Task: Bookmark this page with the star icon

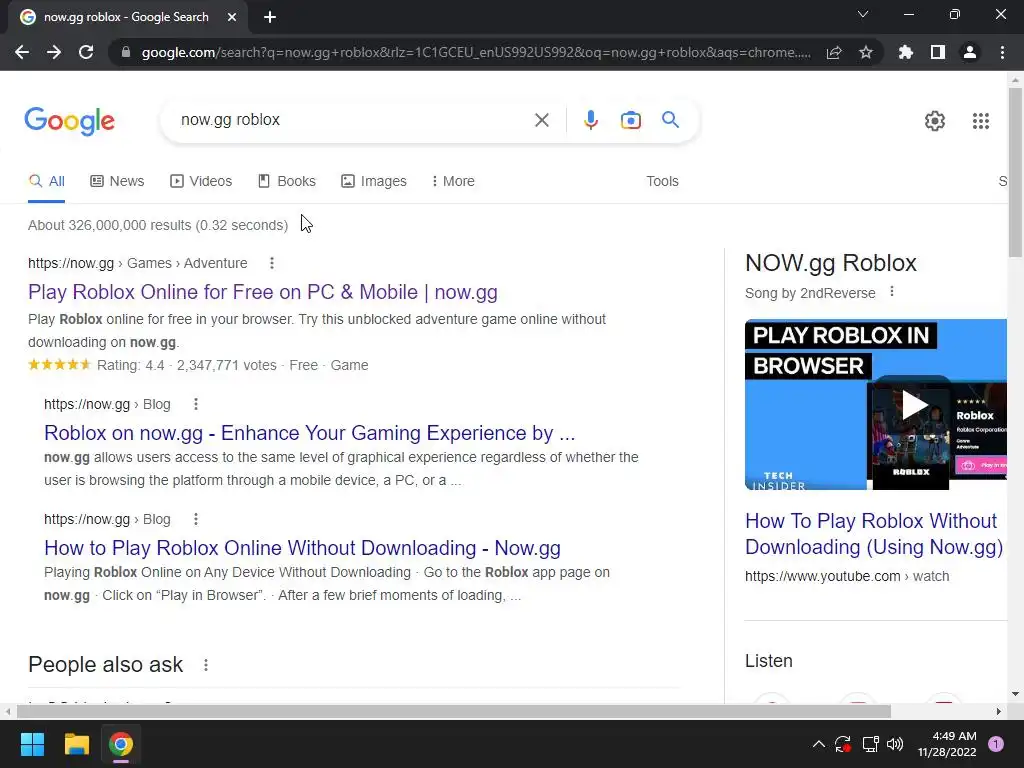Action: point(866,52)
